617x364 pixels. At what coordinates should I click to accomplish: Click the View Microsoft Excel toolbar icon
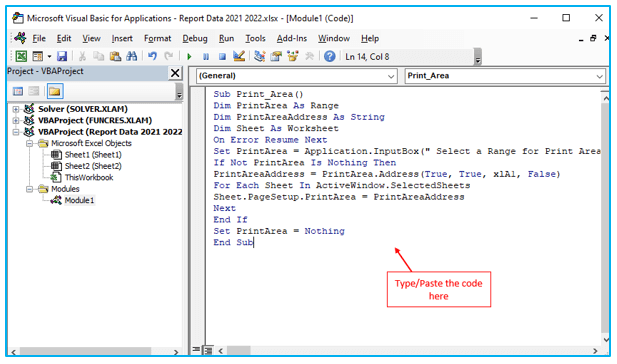[x=21, y=57]
